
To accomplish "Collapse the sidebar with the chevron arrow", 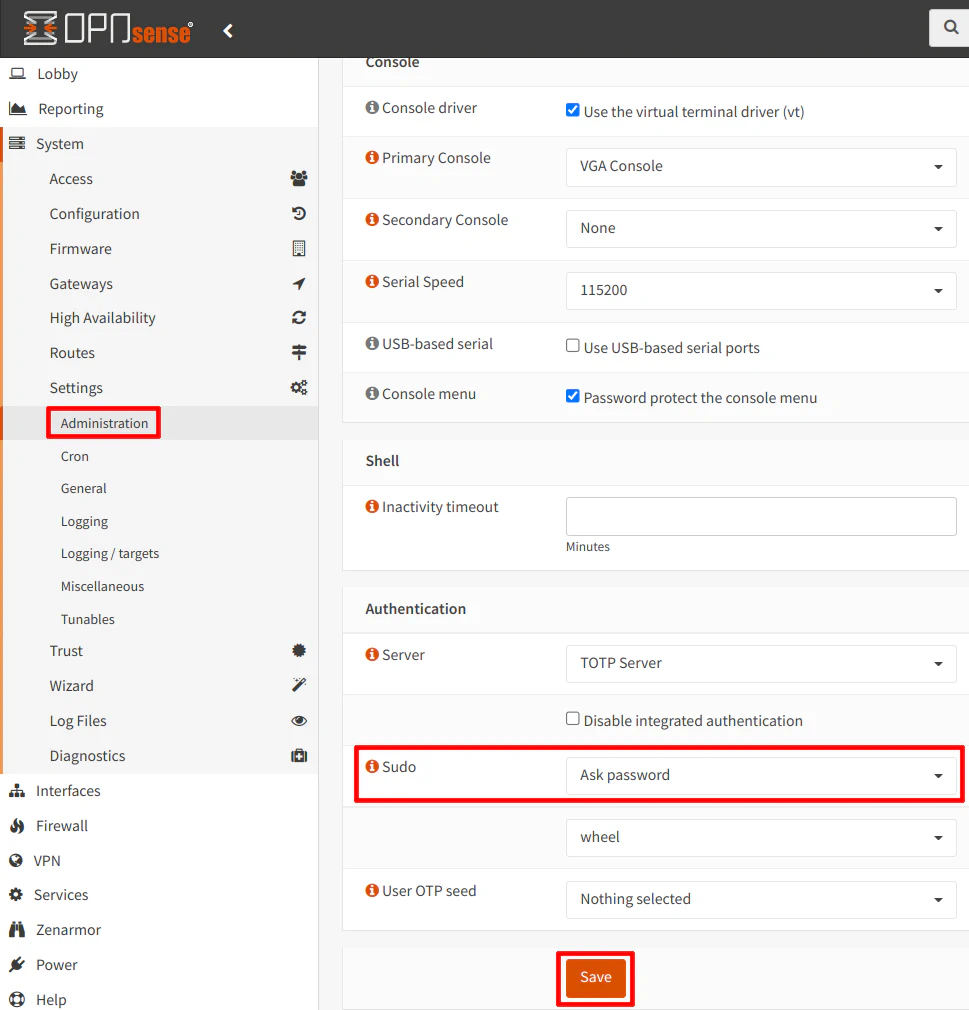I will [x=228, y=30].
